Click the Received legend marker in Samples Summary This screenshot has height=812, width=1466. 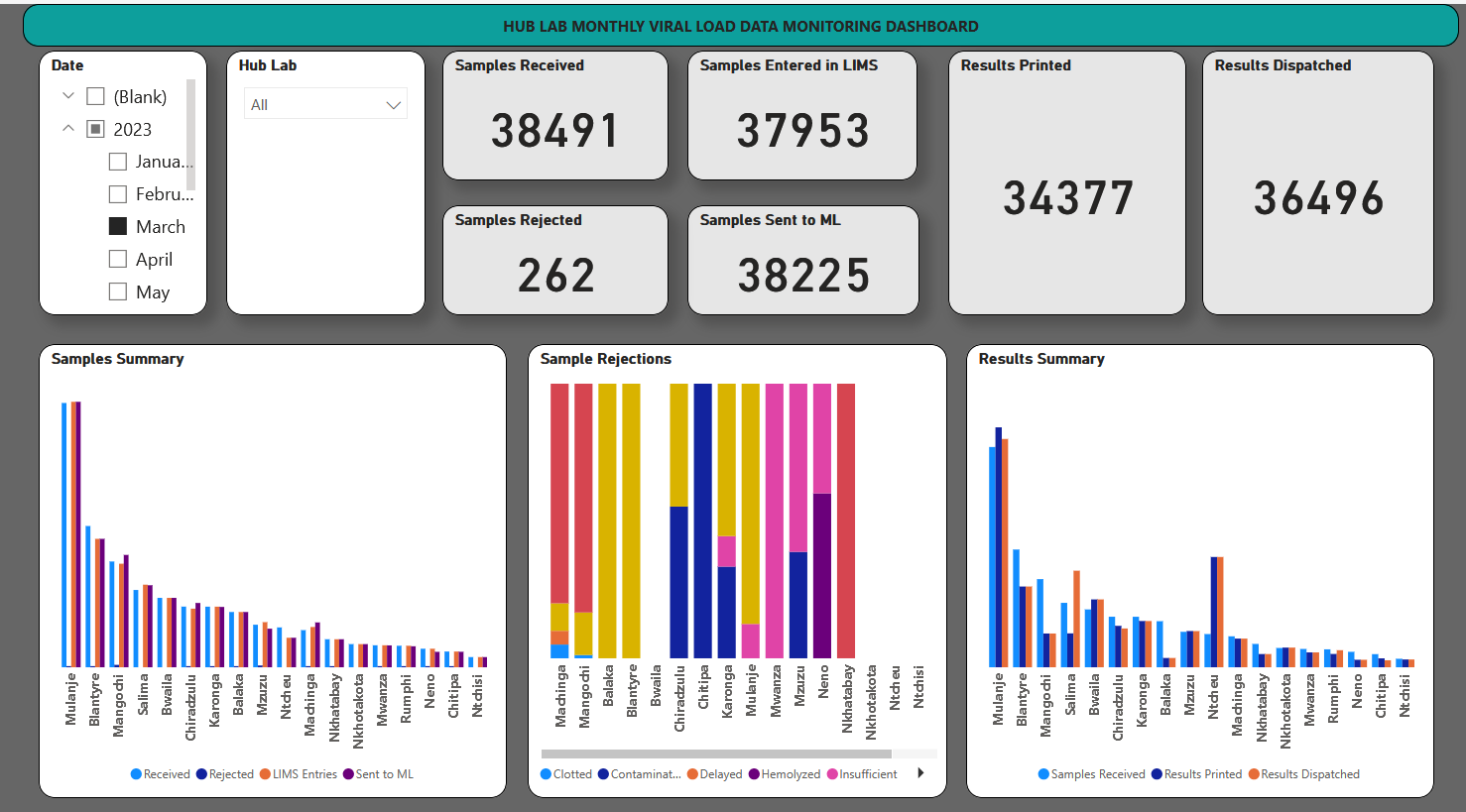(x=136, y=774)
